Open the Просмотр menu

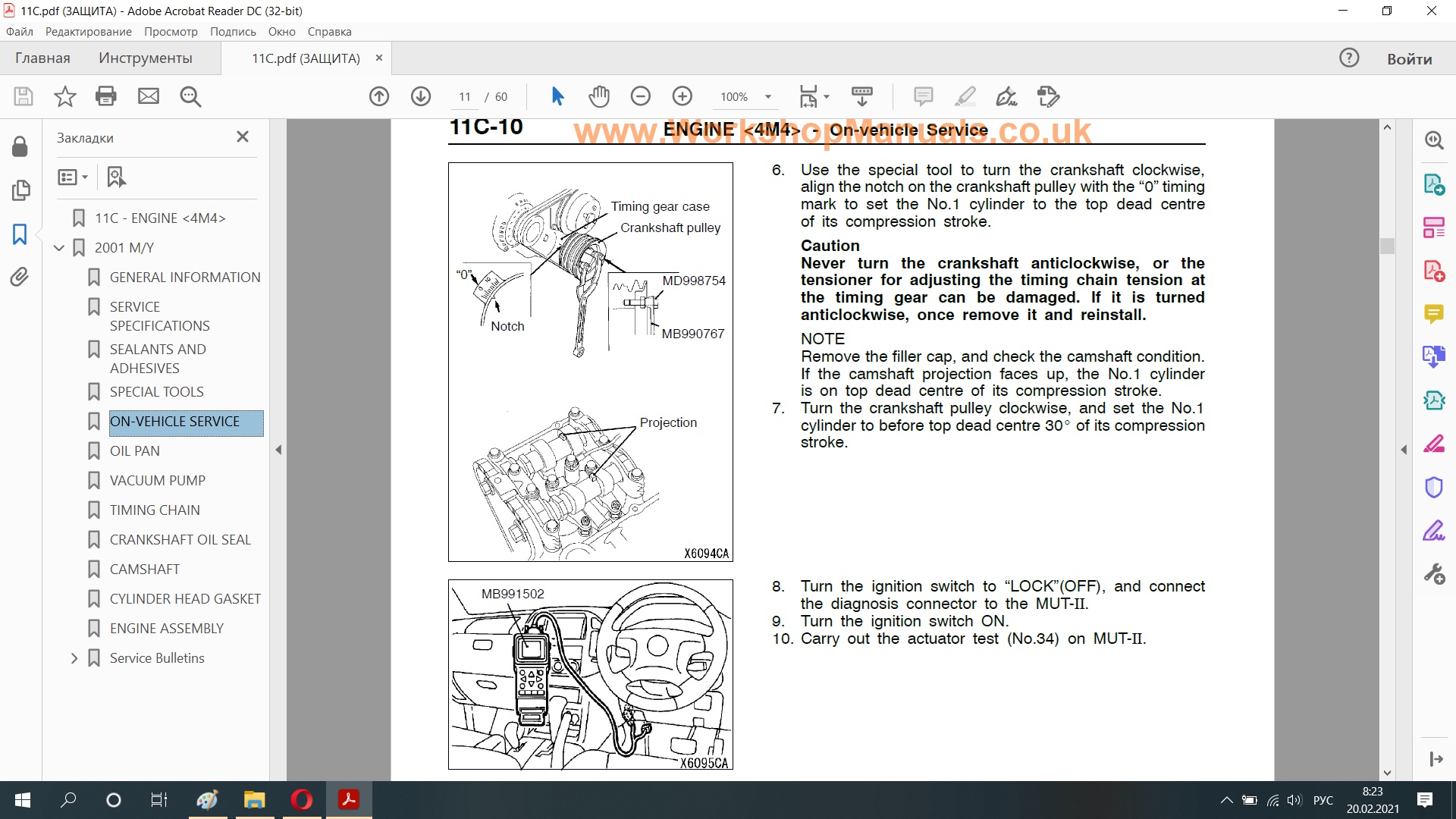point(171,32)
